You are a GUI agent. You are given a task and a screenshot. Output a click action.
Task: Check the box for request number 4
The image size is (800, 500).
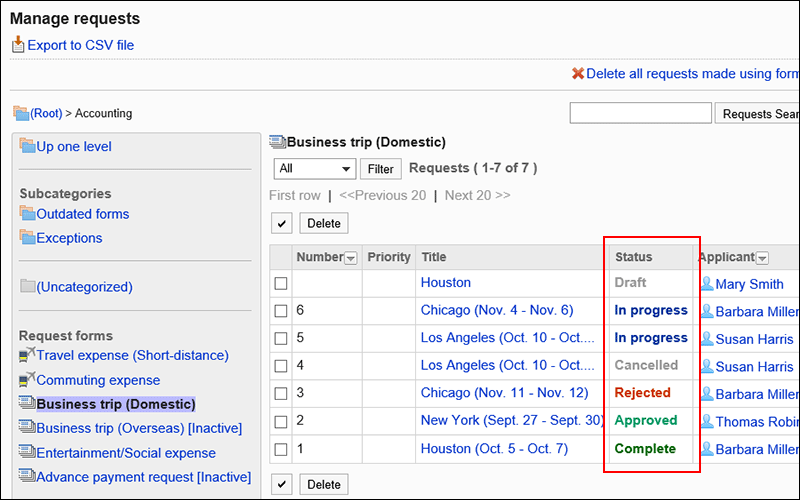tap(281, 366)
